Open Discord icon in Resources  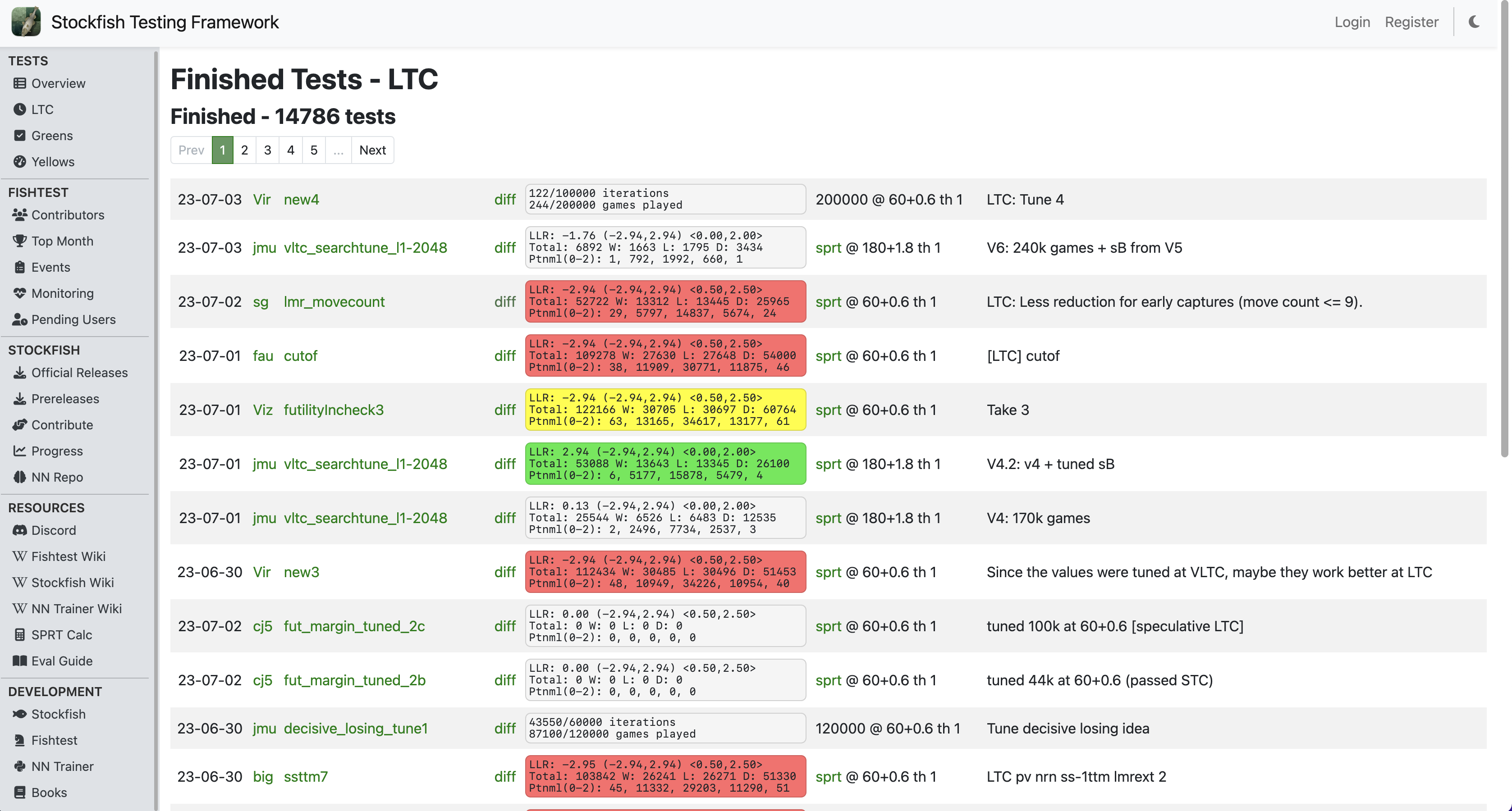(19, 530)
